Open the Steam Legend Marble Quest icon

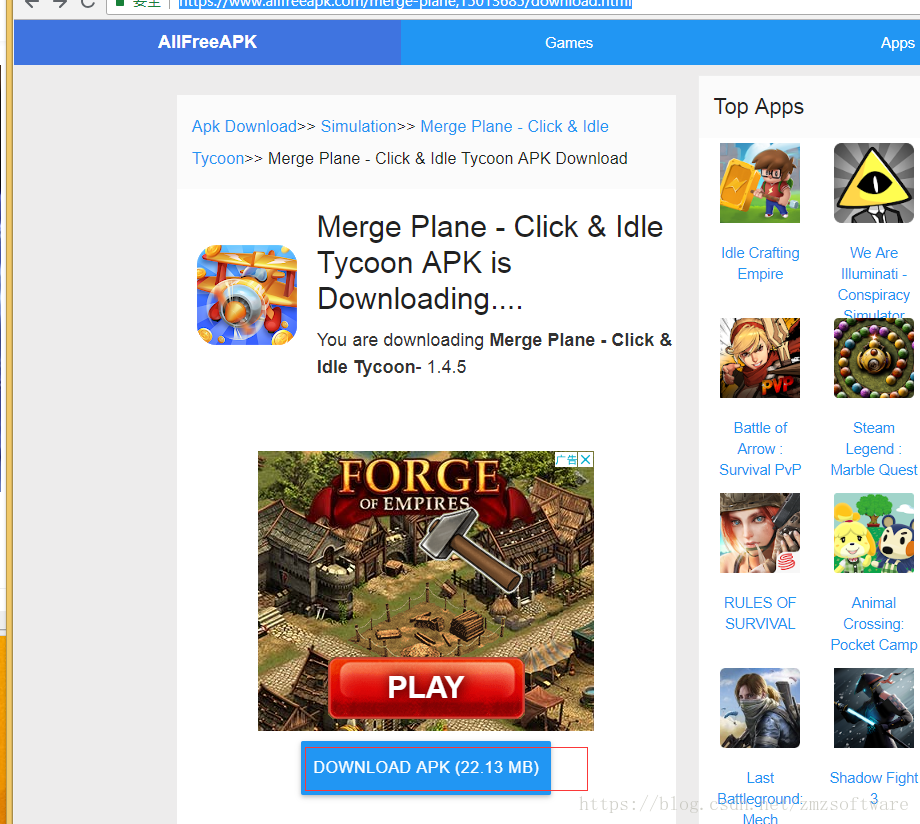(x=874, y=358)
